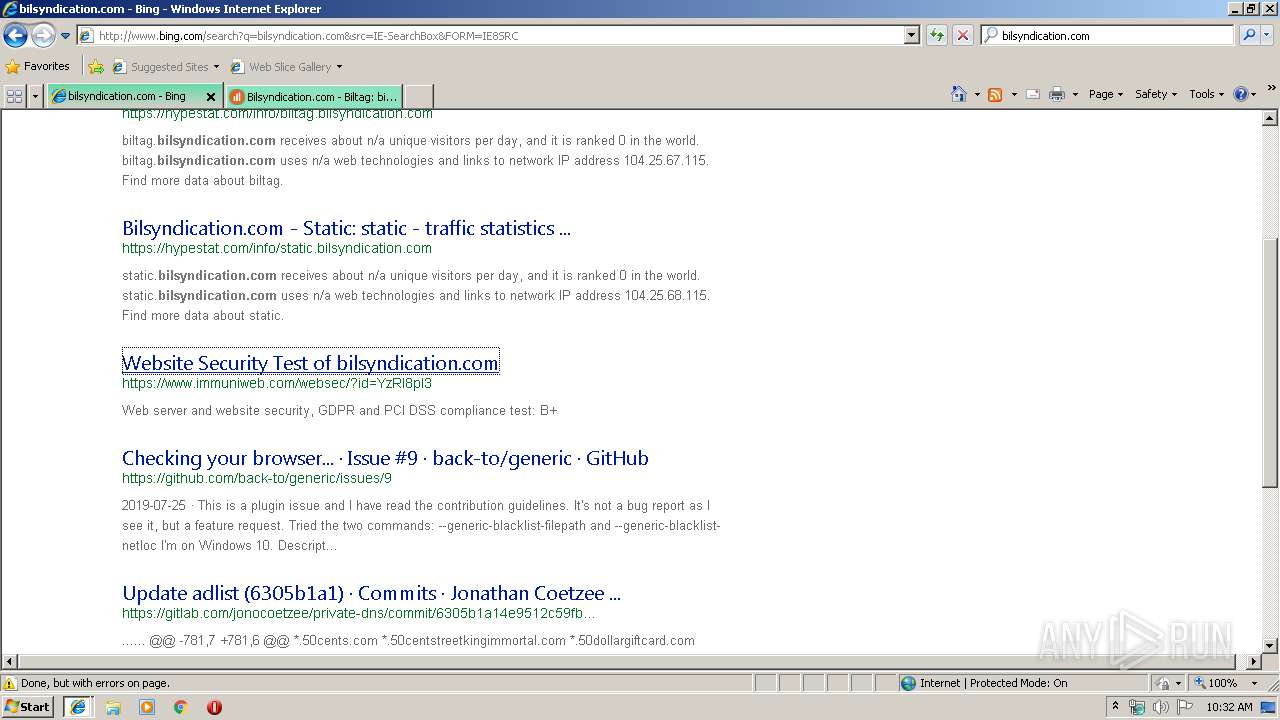This screenshot has height=720, width=1280.
Task: Click the github.com/back-to/generic/issues/9 URL text
Action: point(257,478)
